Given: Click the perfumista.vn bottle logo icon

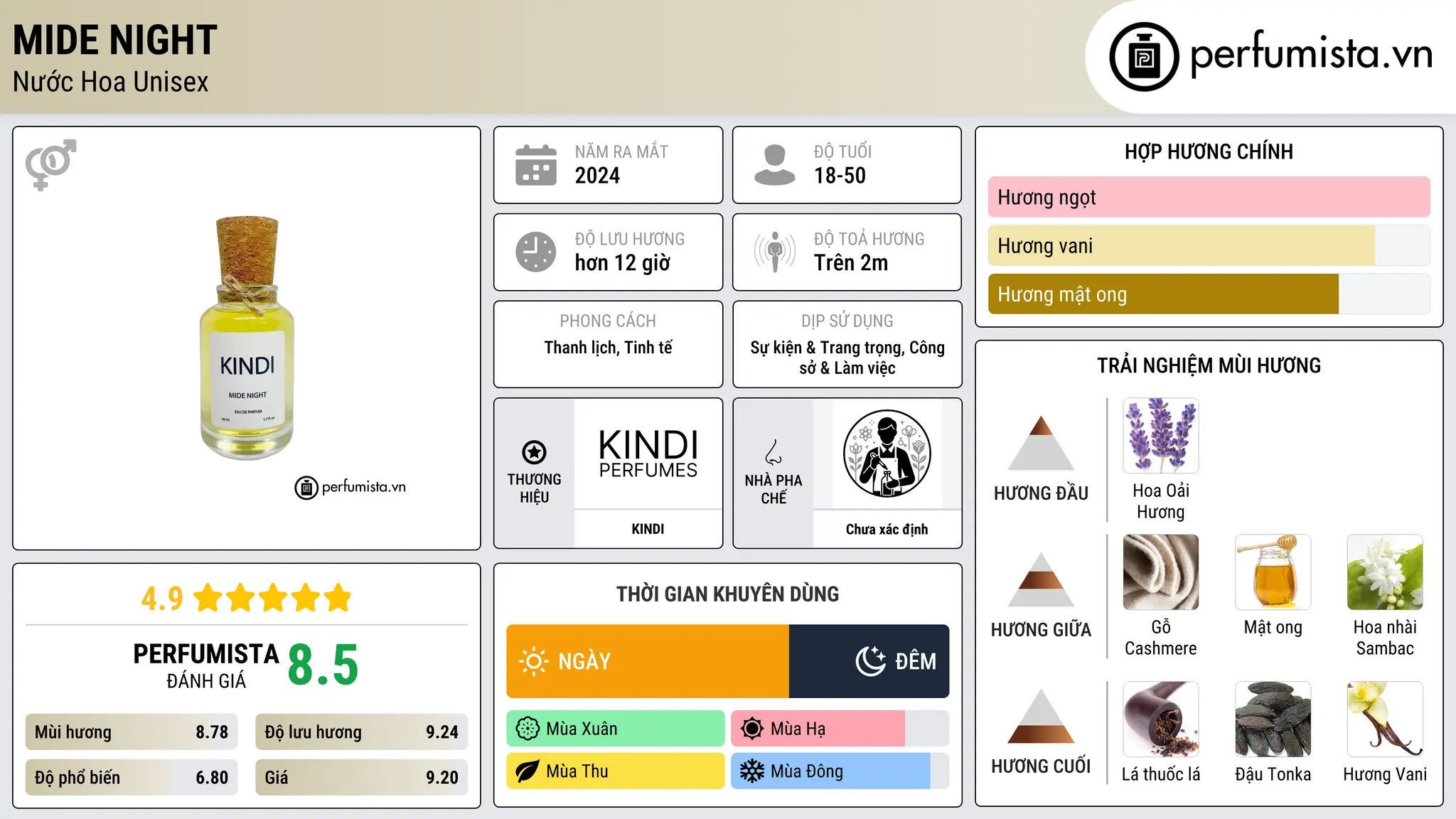Looking at the screenshot, I should [1144, 57].
